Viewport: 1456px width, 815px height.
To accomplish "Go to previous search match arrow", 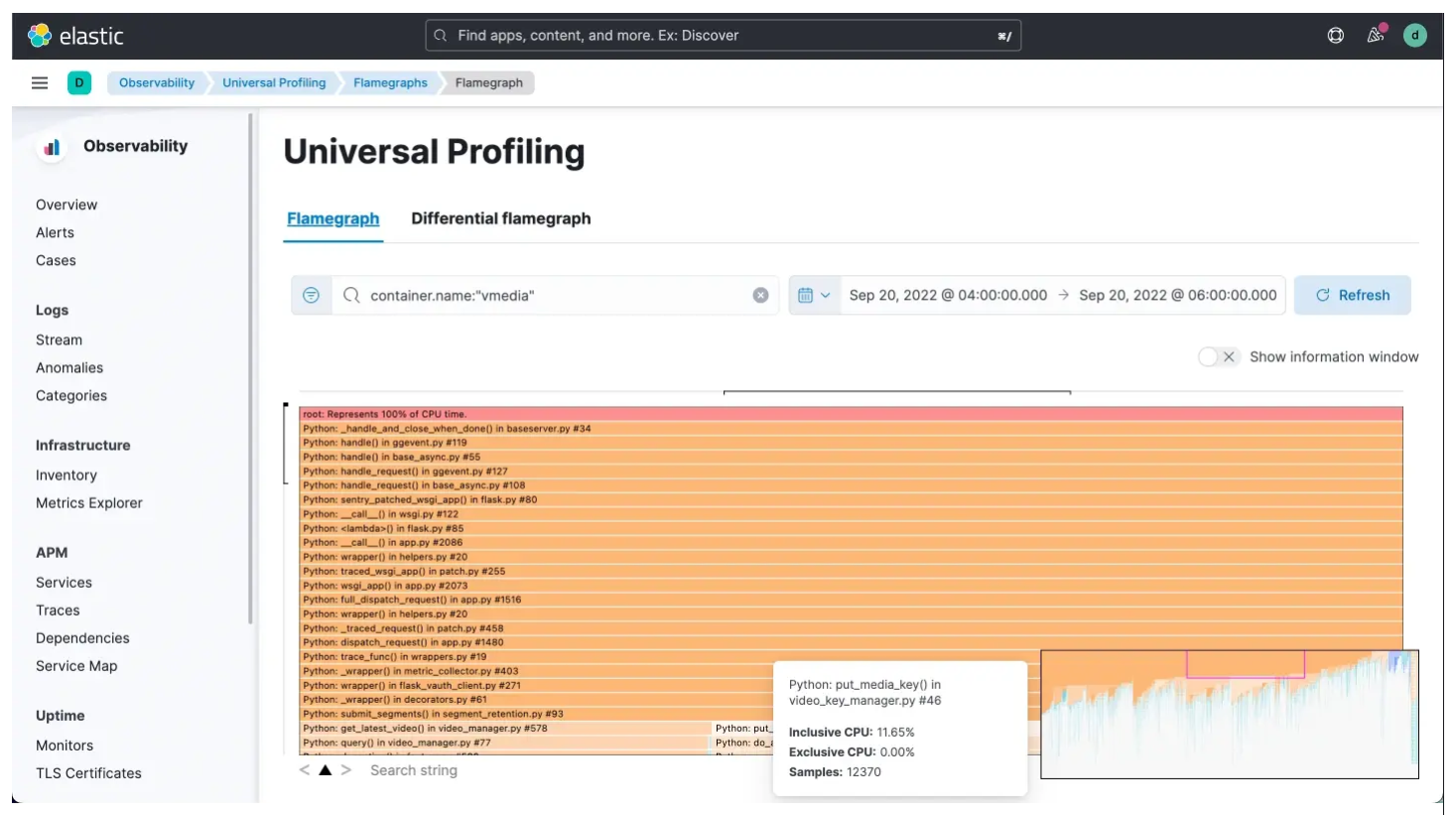I will click(x=305, y=770).
